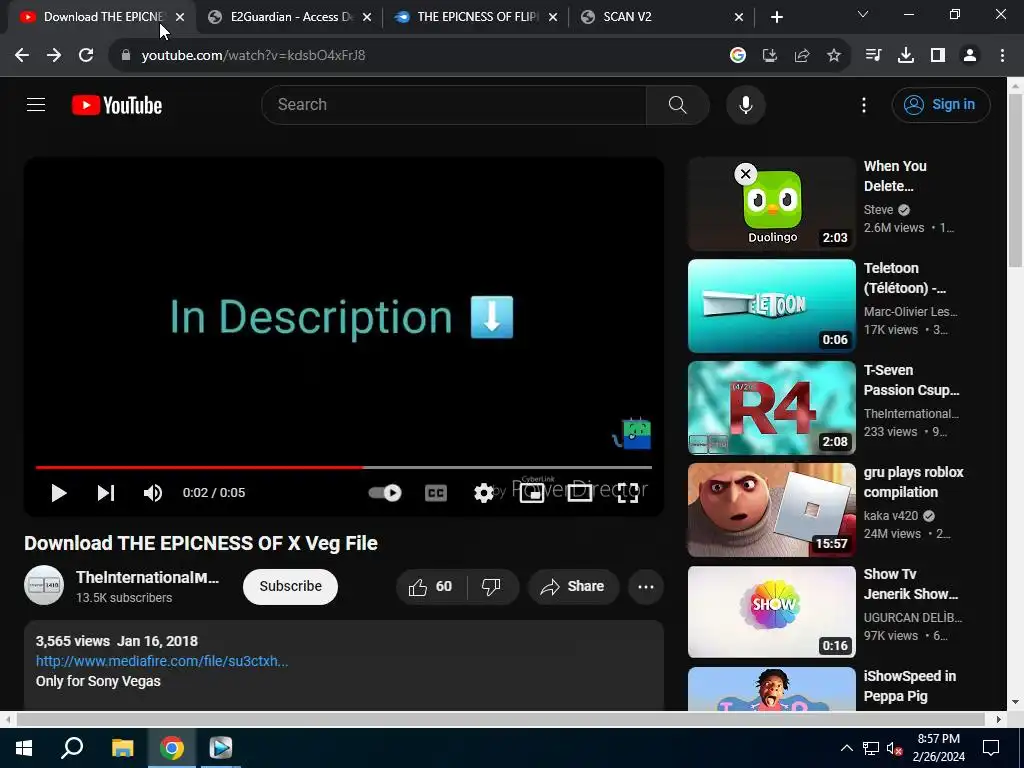Screen dimensions: 1024x768
Task: Search with your voice microphone
Action: pyautogui.click(x=745, y=104)
